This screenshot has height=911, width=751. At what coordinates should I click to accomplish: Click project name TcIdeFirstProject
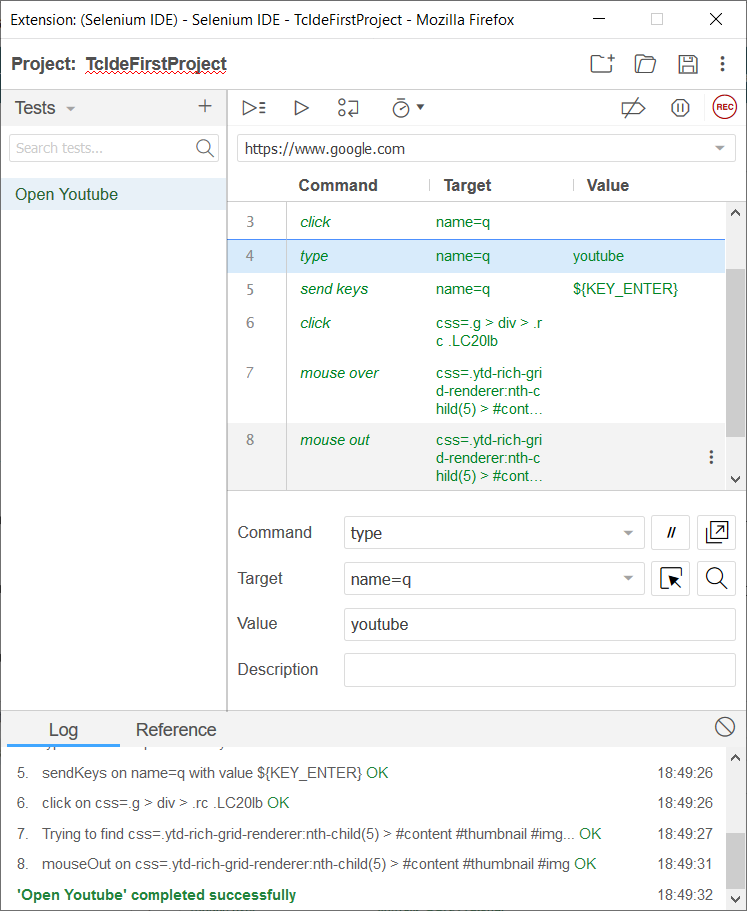[156, 64]
